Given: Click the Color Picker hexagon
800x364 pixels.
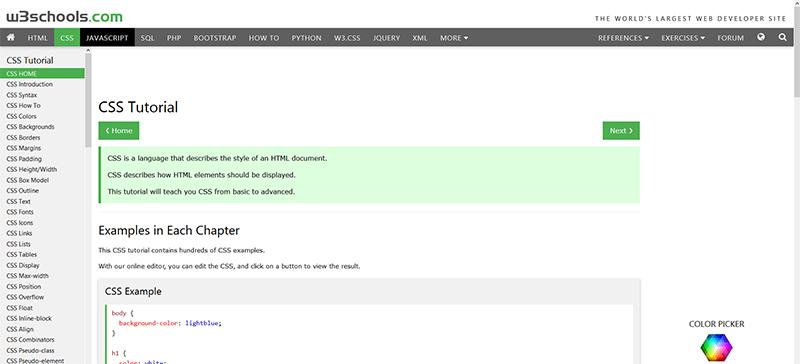Looking at the screenshot, I should point(716,348).
